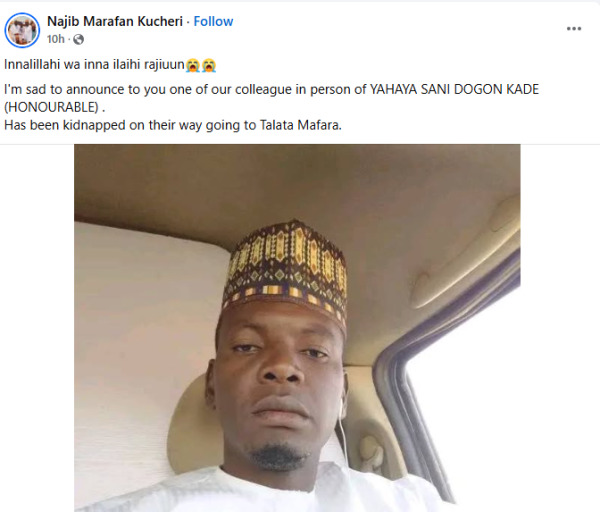The width and height of the screenshot is (600, 512).
Task: Open the three-dot post options menu
Action: (574, 29)
